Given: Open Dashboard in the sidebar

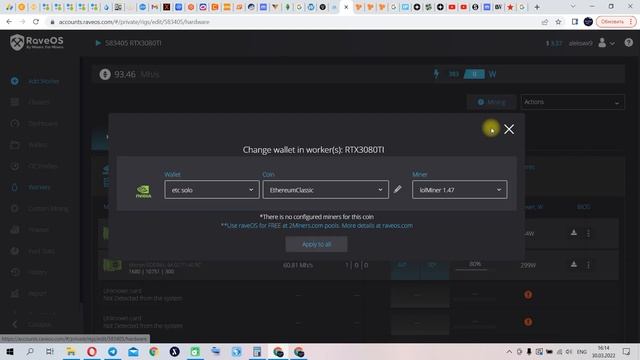Looking at the screenshot, I should click(x=35, y=123).
